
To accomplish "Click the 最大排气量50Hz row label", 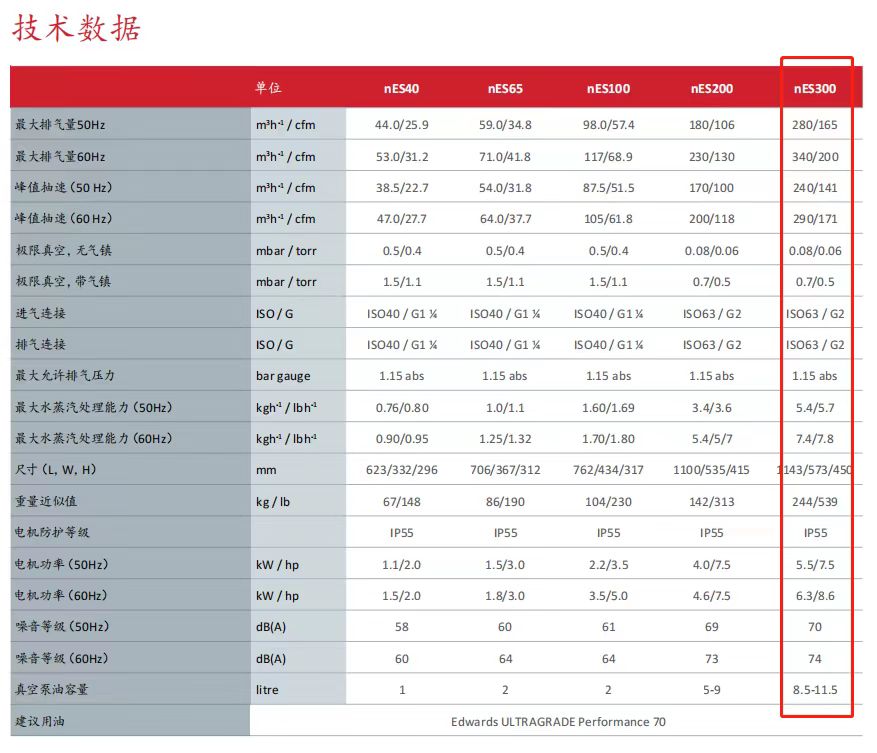I will click(60, 125).
